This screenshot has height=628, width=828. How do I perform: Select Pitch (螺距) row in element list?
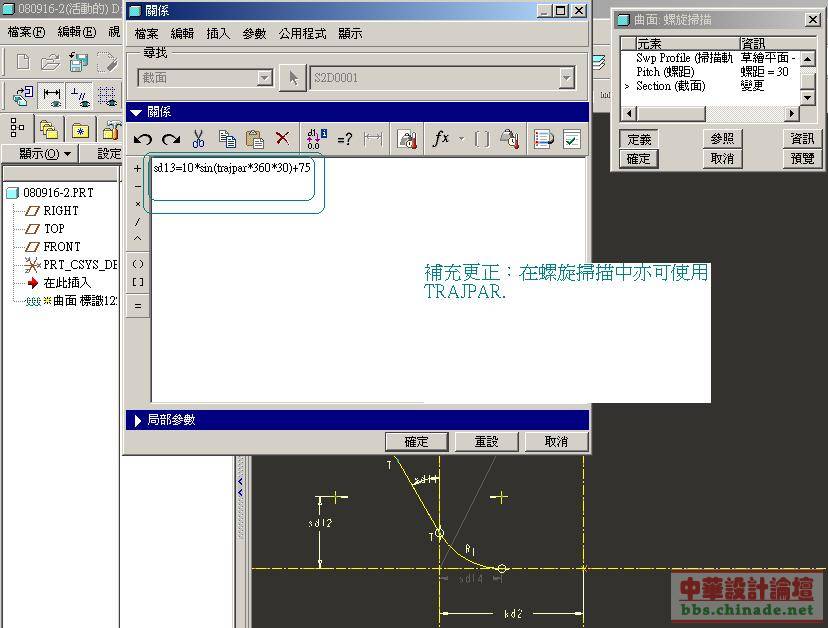(x=710, y=72)
